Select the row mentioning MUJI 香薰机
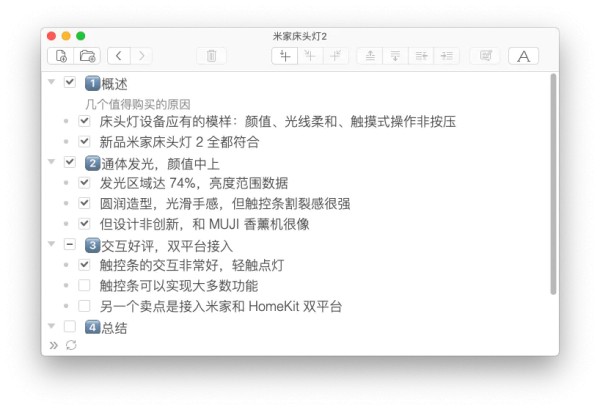Image resolution: width=600 pixels, height=410 pixels. coord(204,224)
